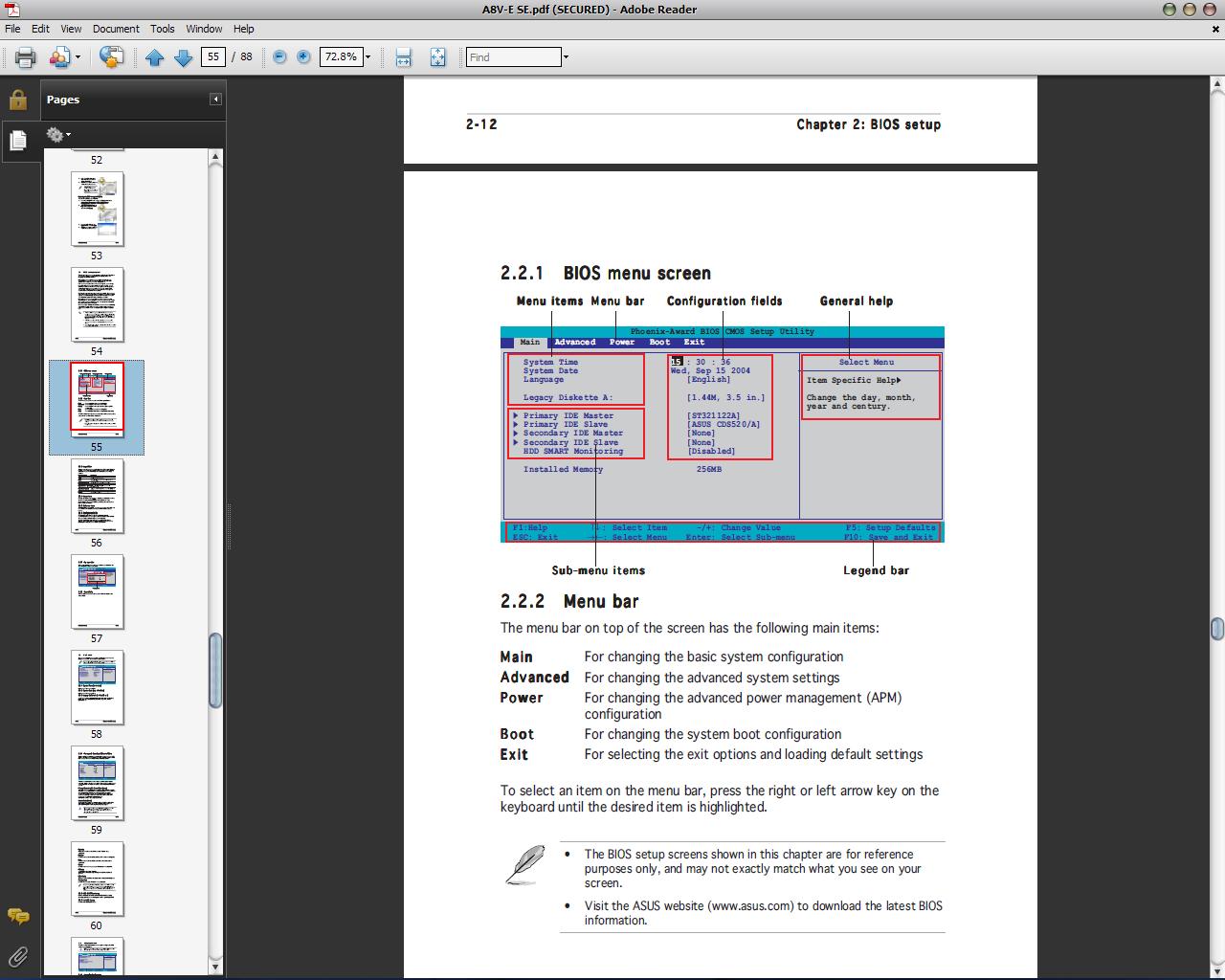Open the Pages panel gear options menu

57,134
